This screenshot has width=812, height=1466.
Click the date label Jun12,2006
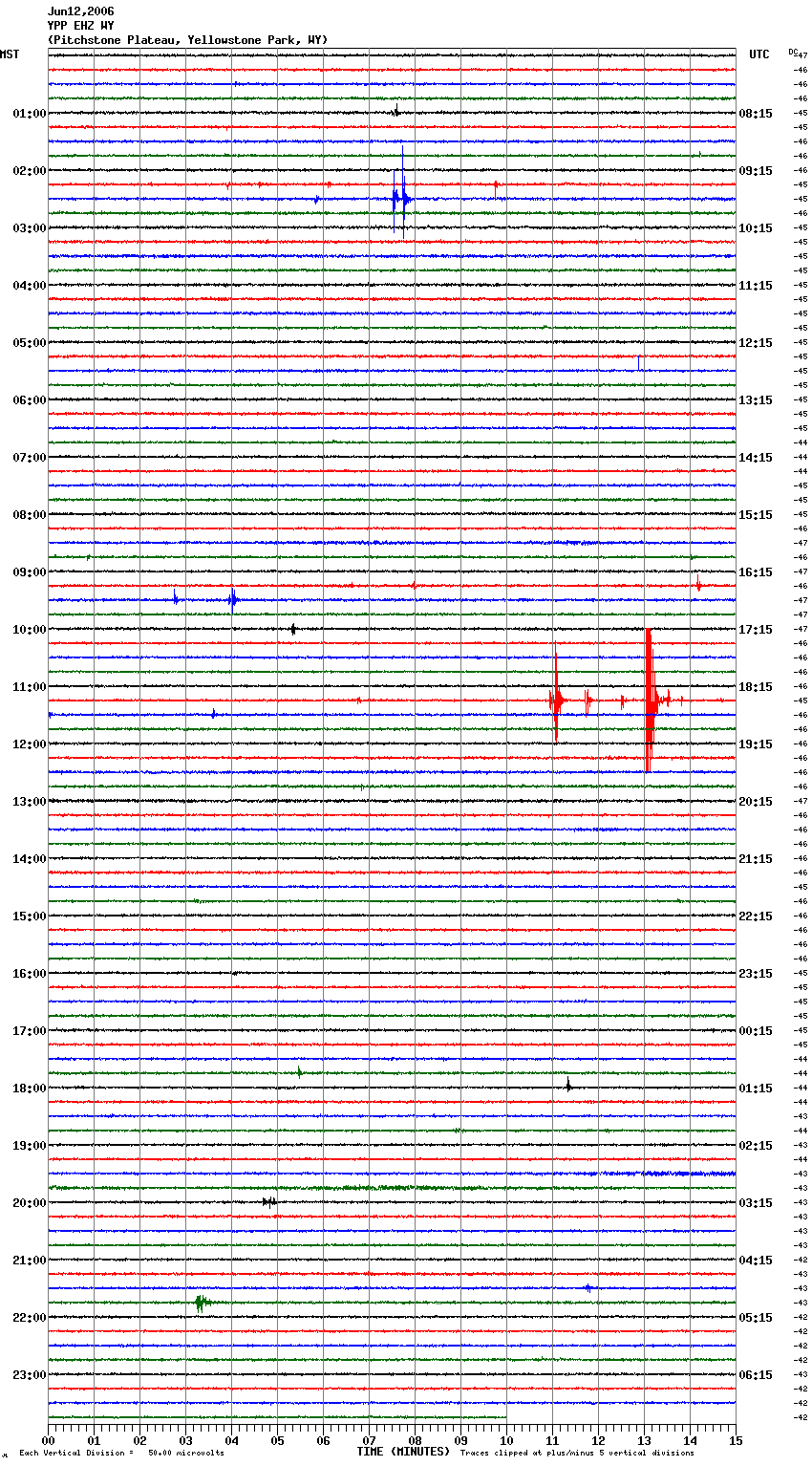80,11
